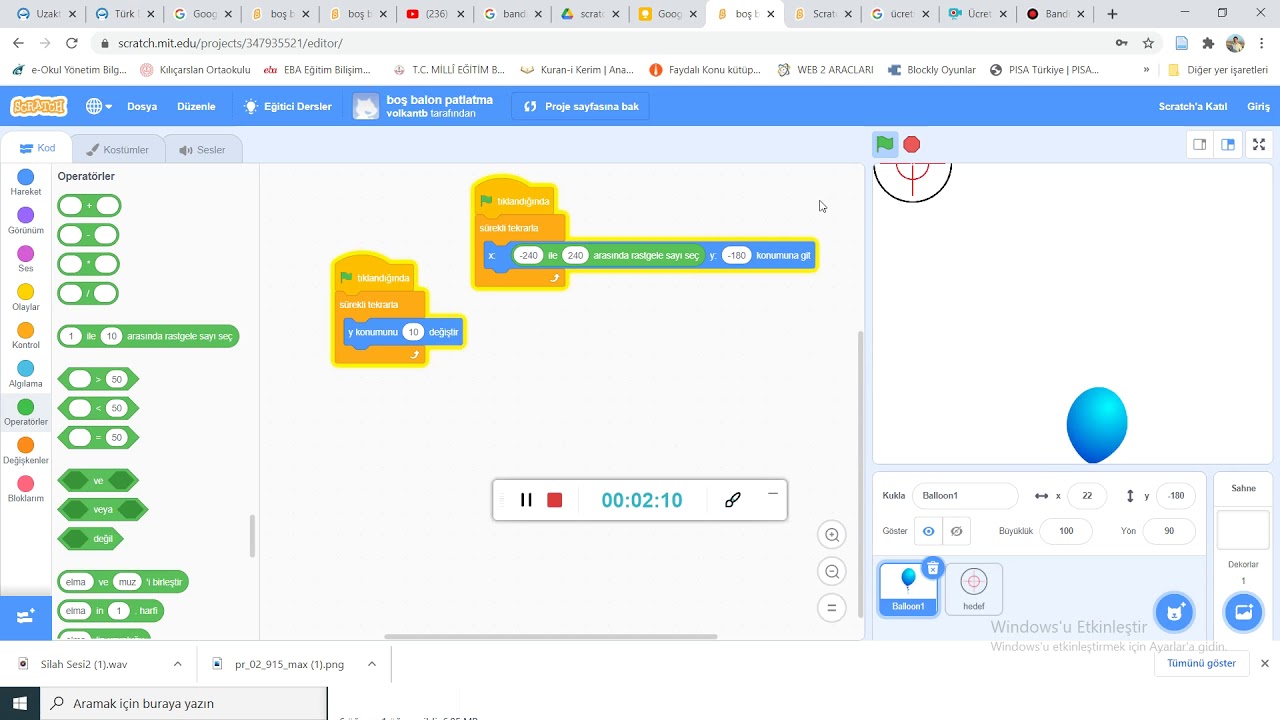The width and height of the screenshot is (1280, 720).
Task: Open the add extension button
Action: (26, 616)
